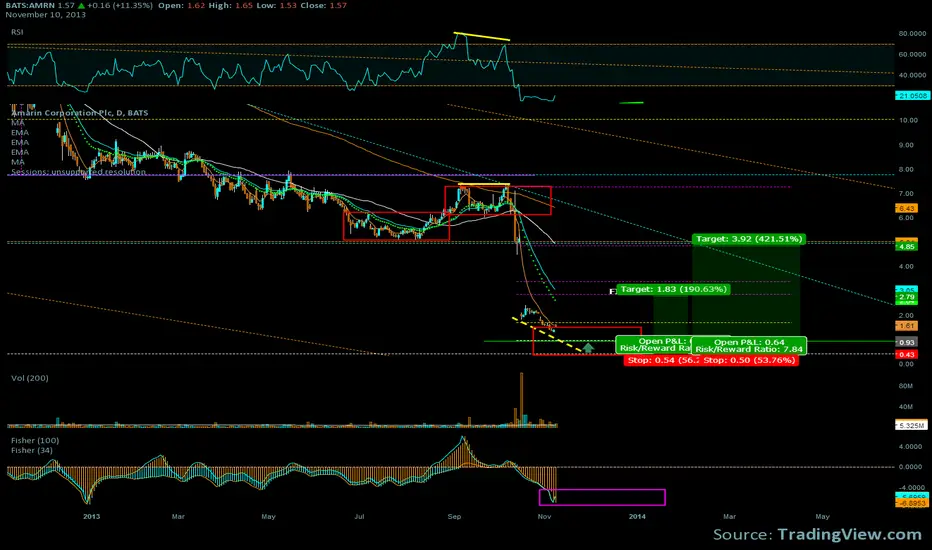Screen dimensions: 932x550
Task: Select the yellow trendline above the RSI peak
Action: coord(481,36)
